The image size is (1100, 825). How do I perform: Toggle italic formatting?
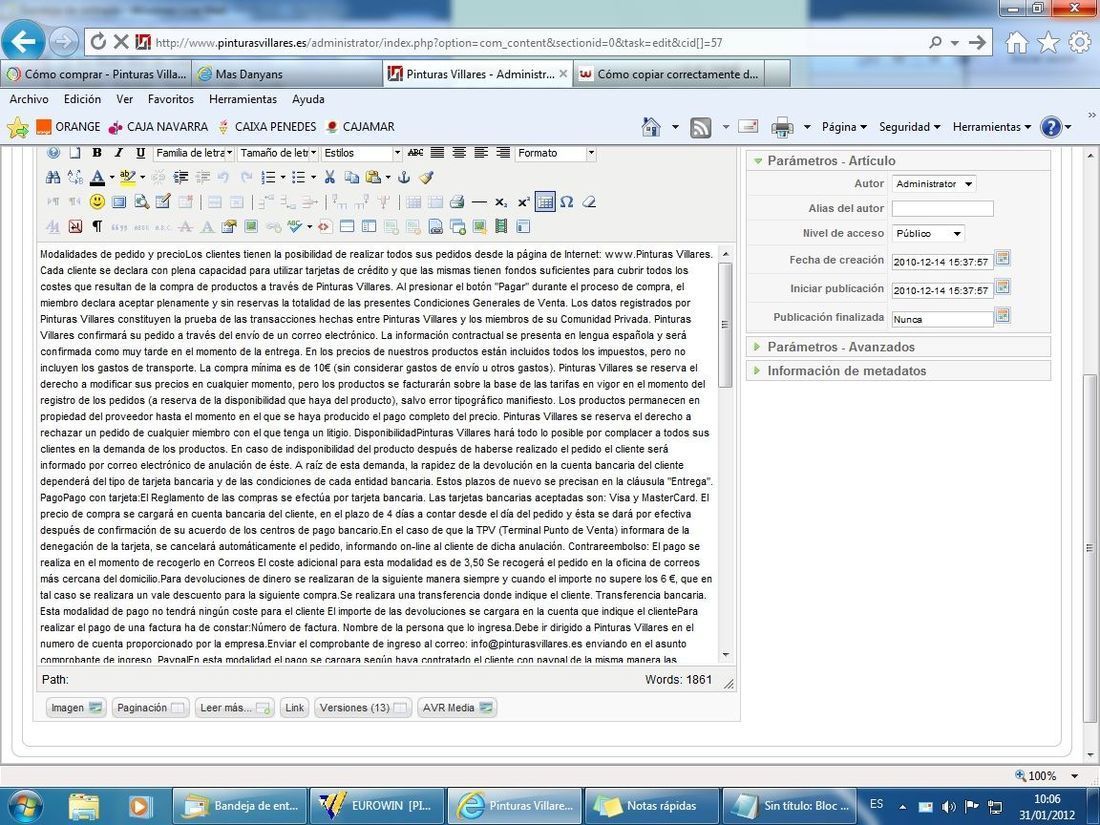pos(119,153)
